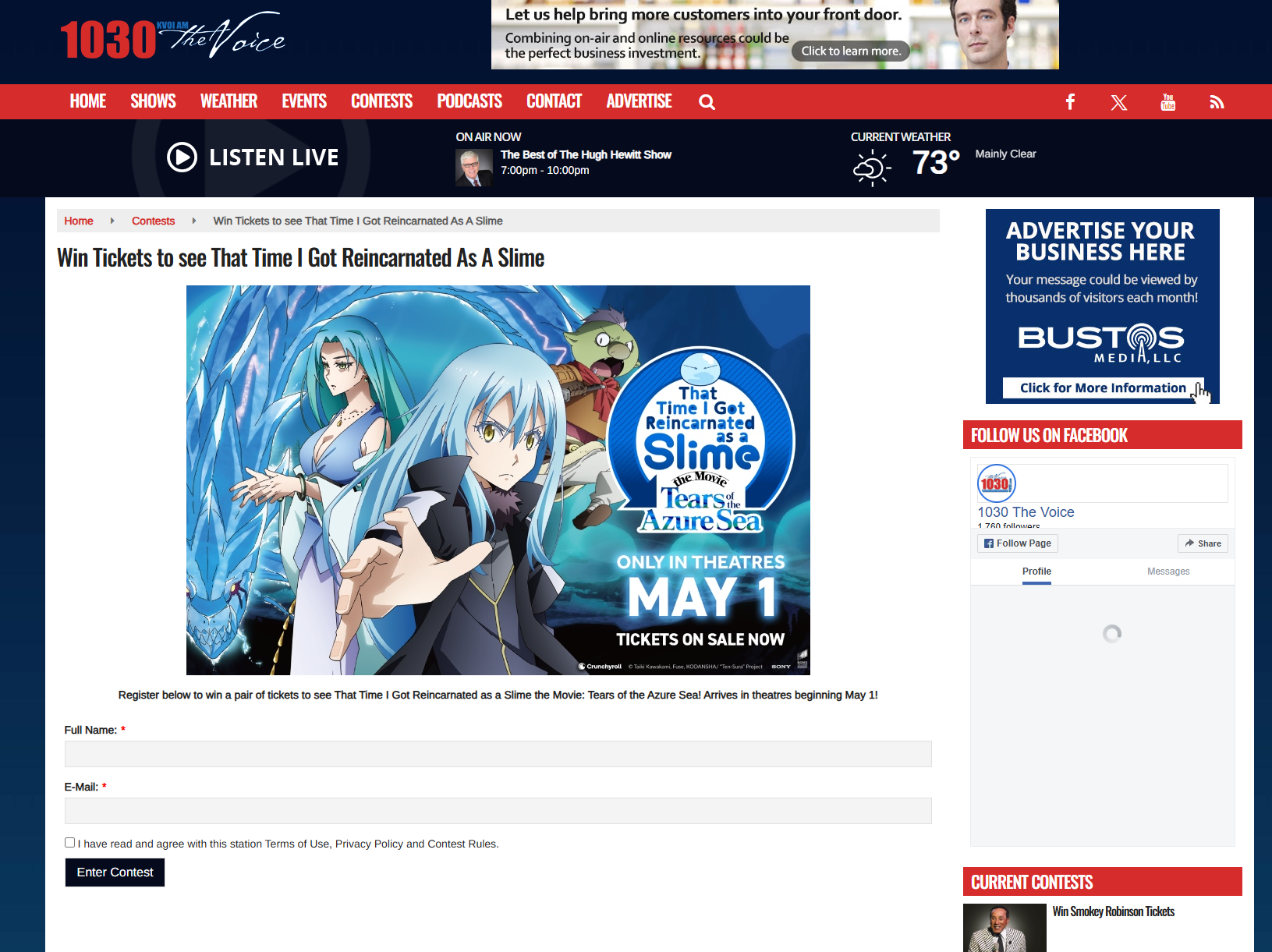Open the Podcasts menu item

(469, 101)
